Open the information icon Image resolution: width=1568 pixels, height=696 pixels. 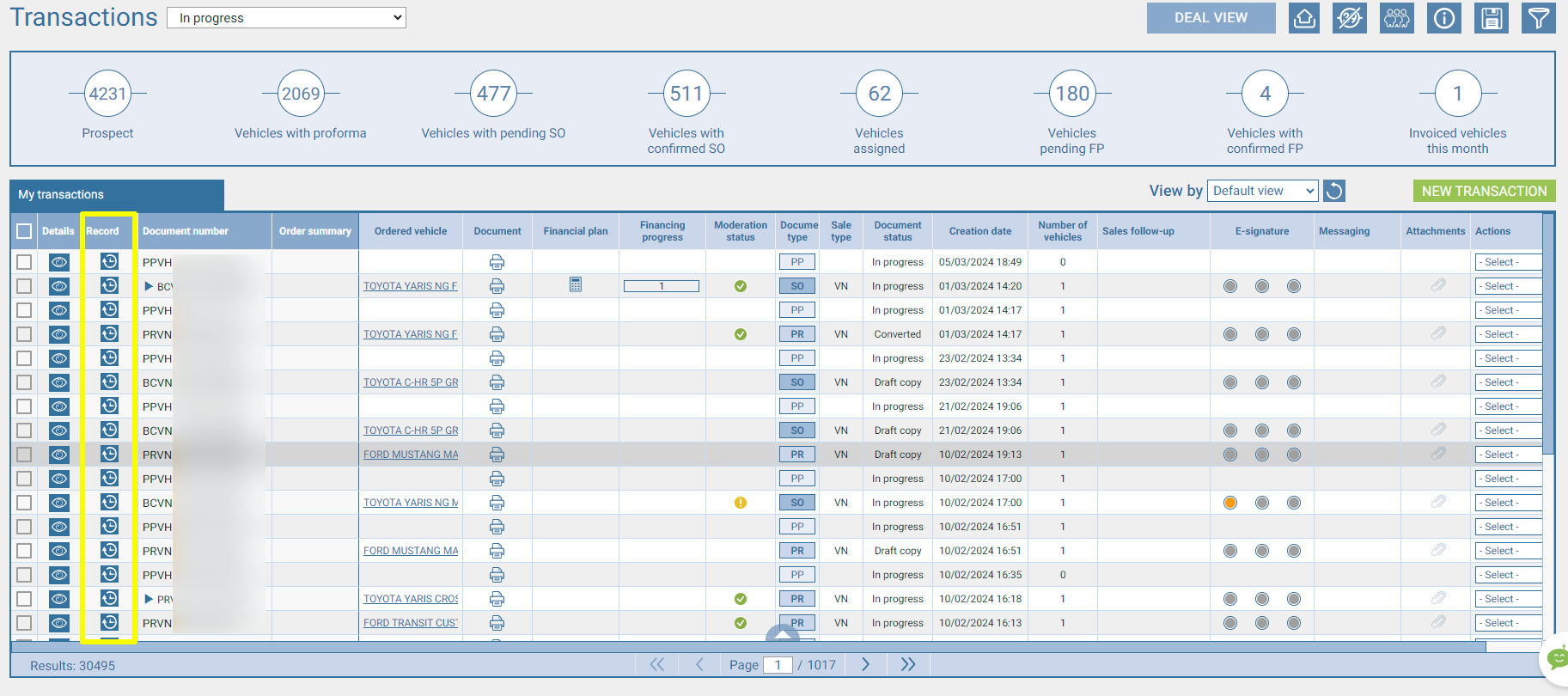tap(1444, 18)
